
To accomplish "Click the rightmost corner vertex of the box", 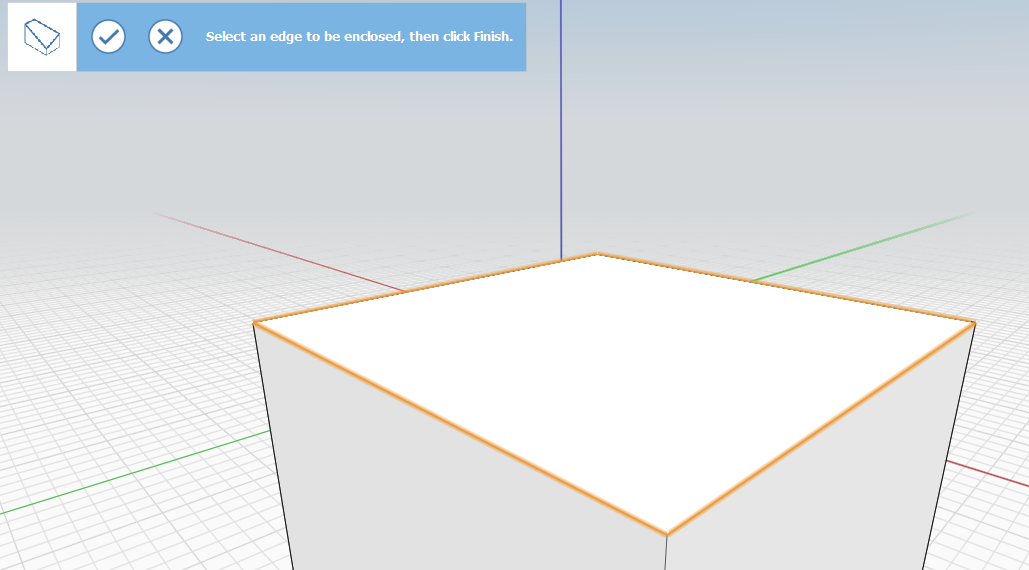I will click(974, 322).
